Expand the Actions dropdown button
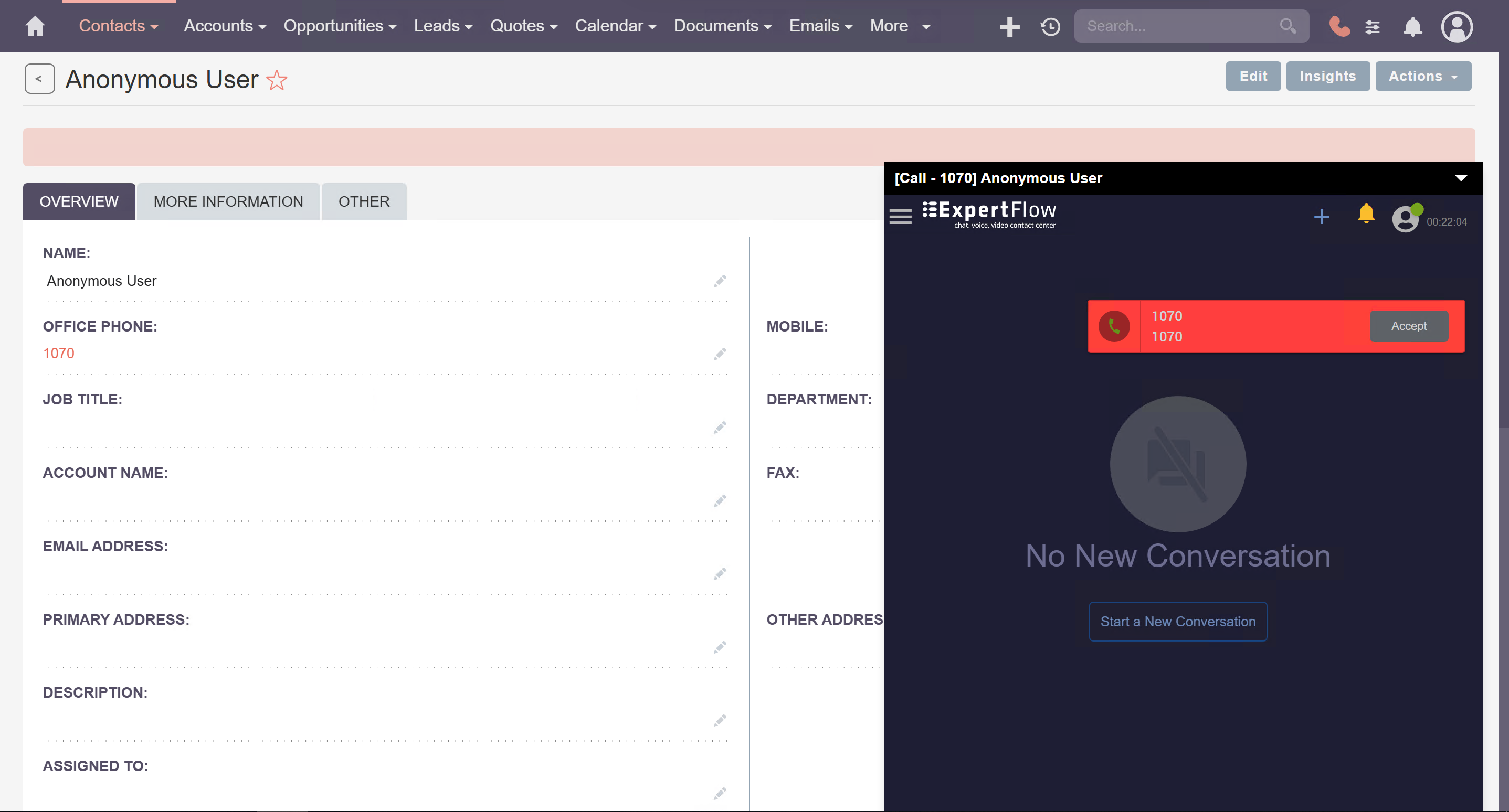 tap(1423, 76)
